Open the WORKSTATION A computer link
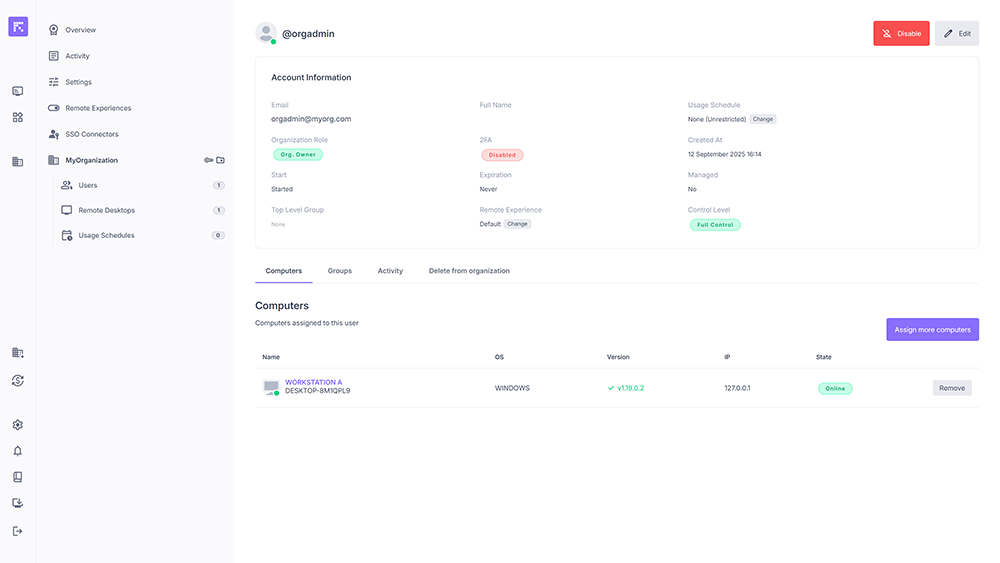 (x=313, y=382)
